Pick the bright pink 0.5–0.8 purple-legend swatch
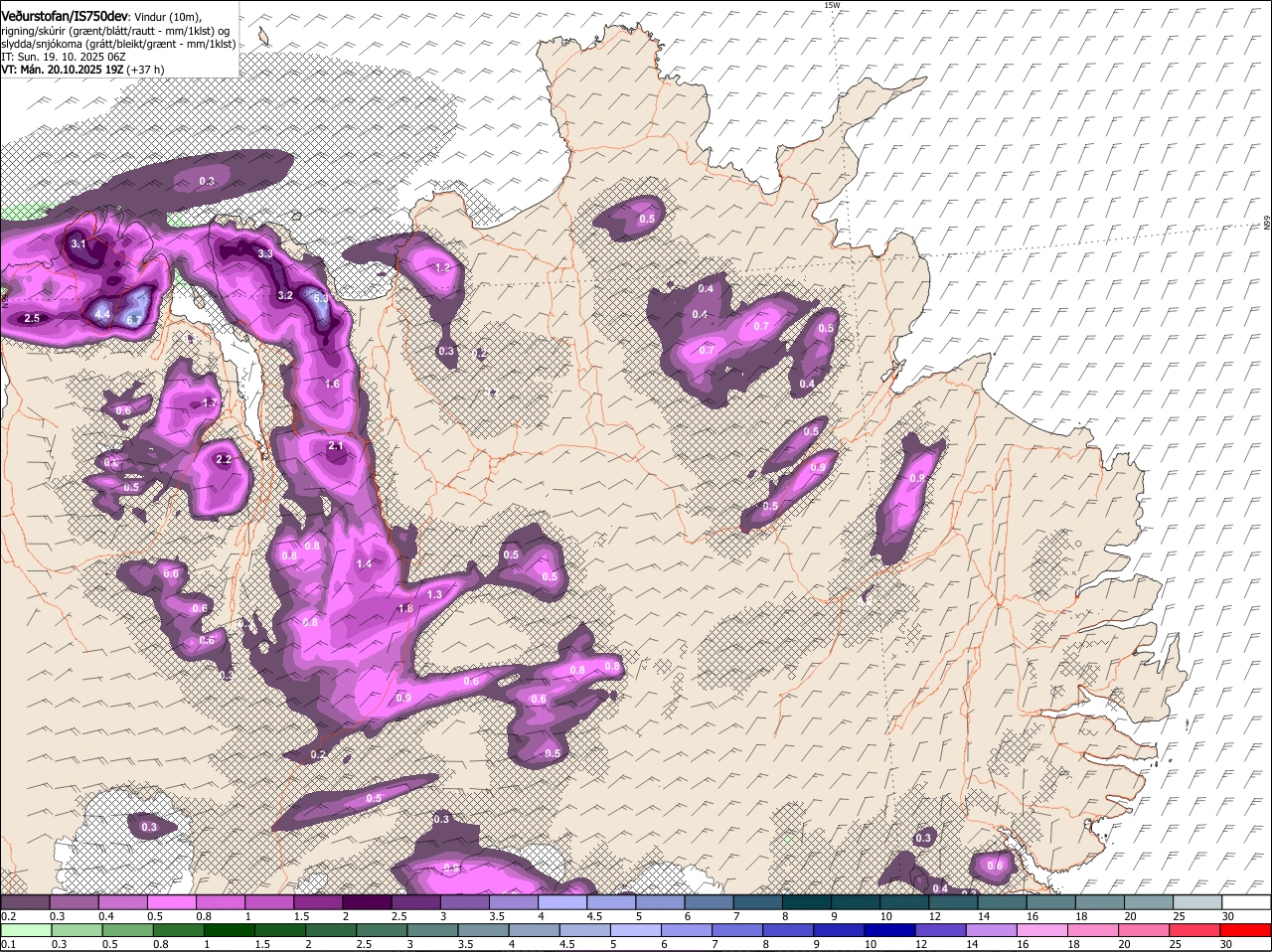The height and width of the screenshot is (952, 1272). click(x=172, y=902)
